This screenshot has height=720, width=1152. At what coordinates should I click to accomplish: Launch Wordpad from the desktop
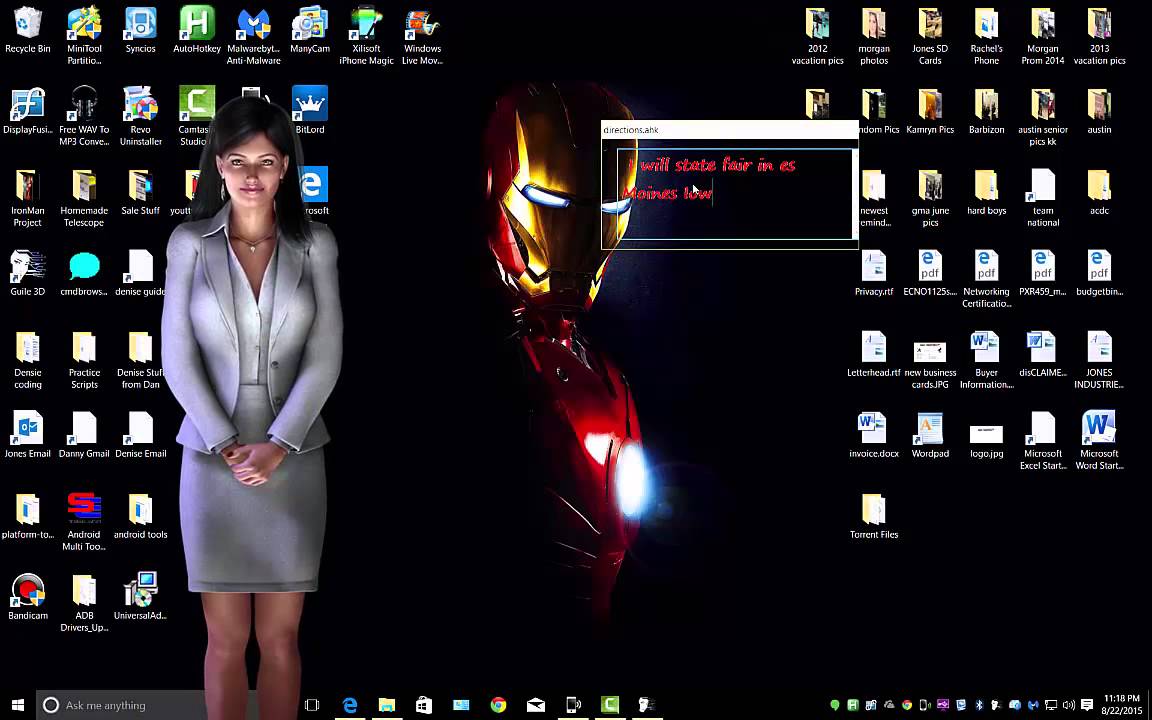(930, 435)
